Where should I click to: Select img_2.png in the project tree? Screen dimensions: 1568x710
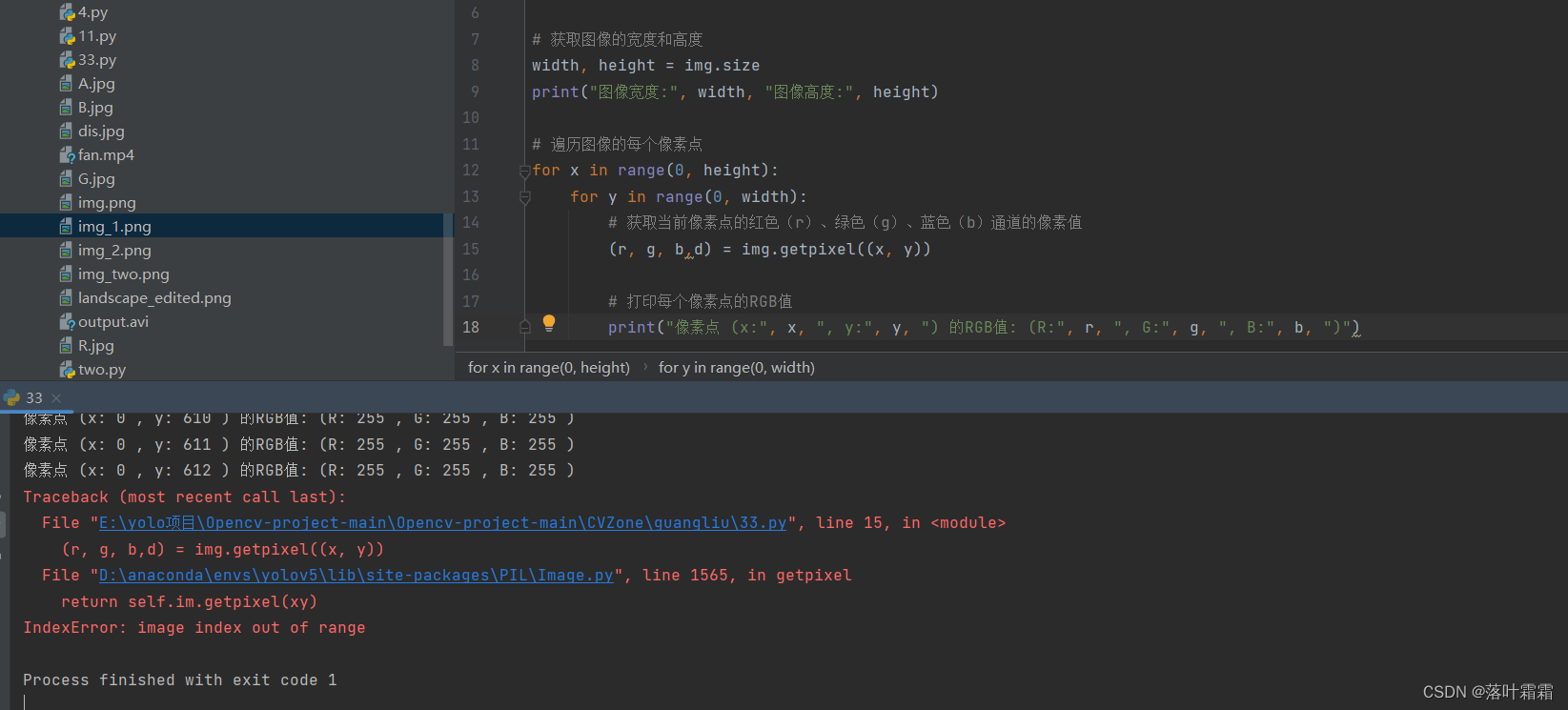click(114, 251)
